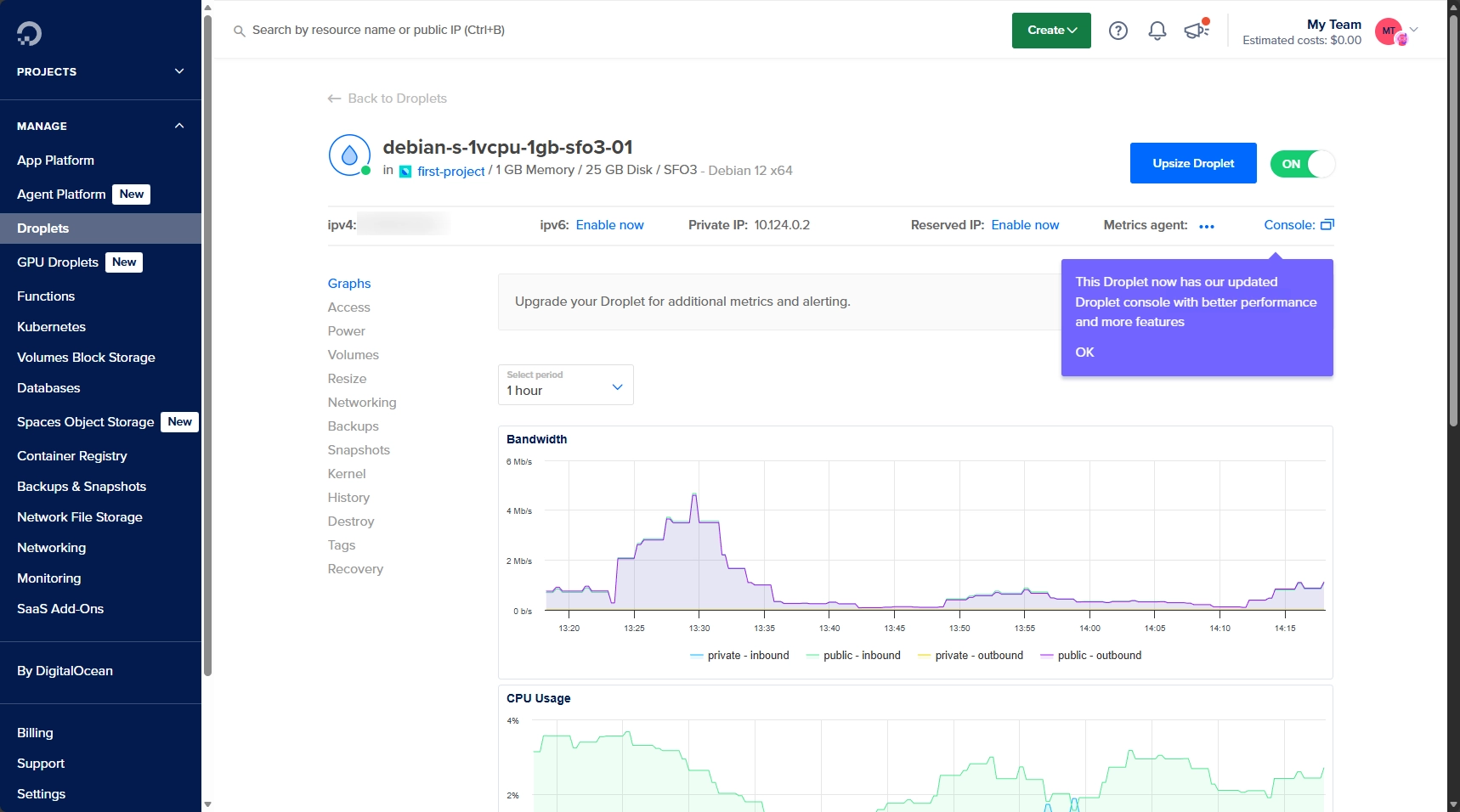1460x812 pixels.
Task: Click the Upsize Droplet button
Action: 1191,163
